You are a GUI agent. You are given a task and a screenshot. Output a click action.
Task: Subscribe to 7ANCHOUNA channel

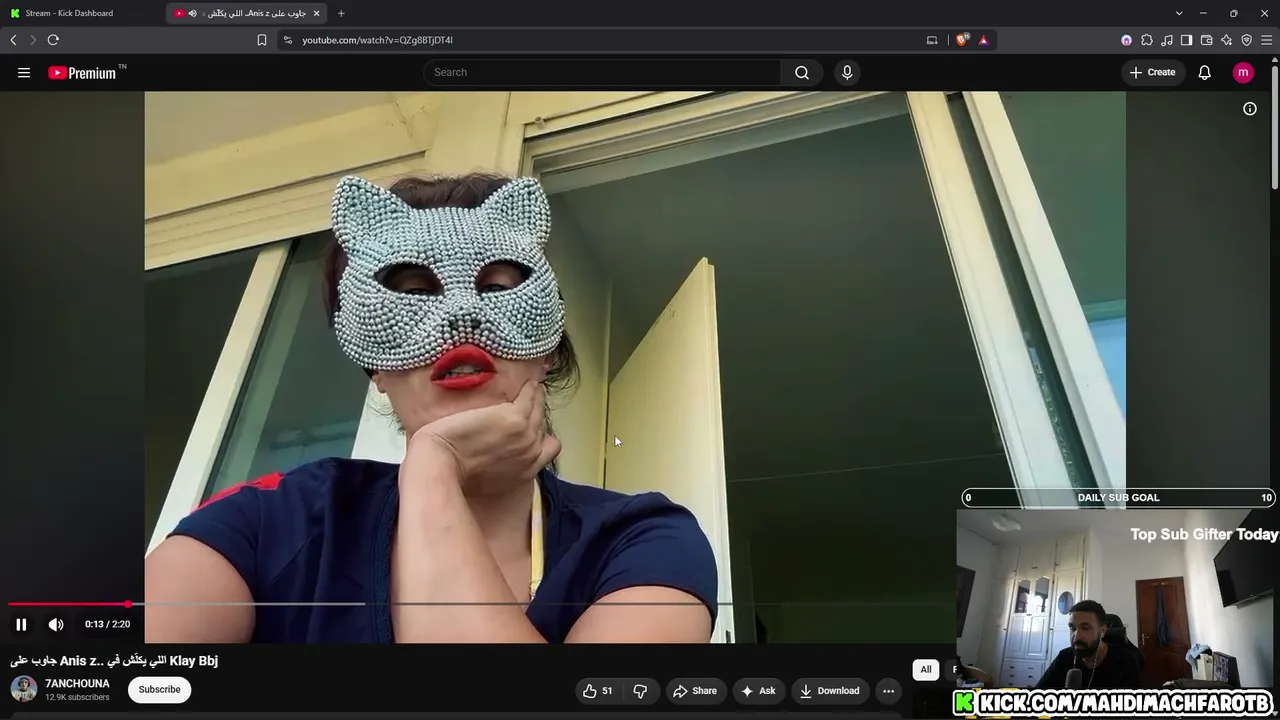click(160, 689)
